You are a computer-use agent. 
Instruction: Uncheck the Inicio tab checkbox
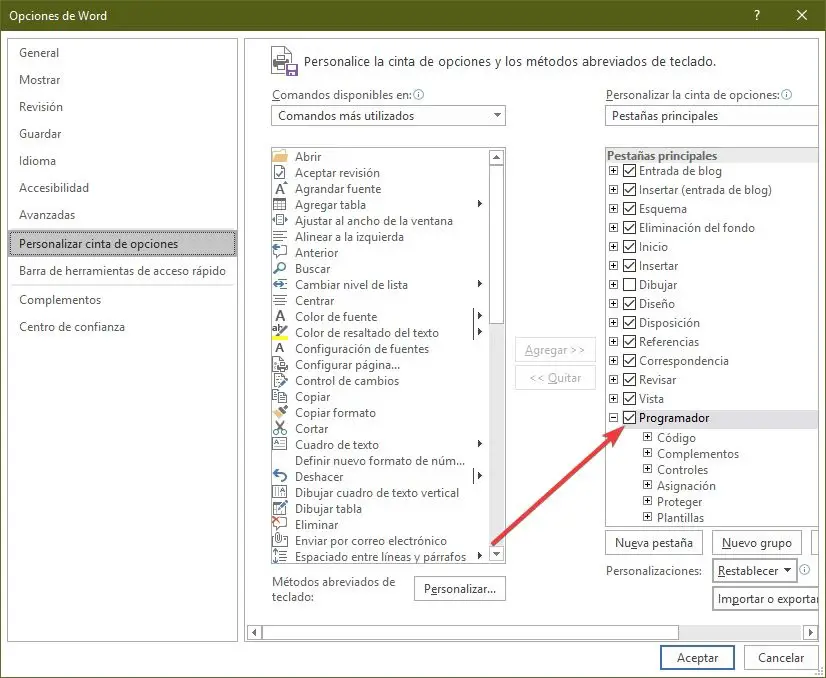[629, 247]
